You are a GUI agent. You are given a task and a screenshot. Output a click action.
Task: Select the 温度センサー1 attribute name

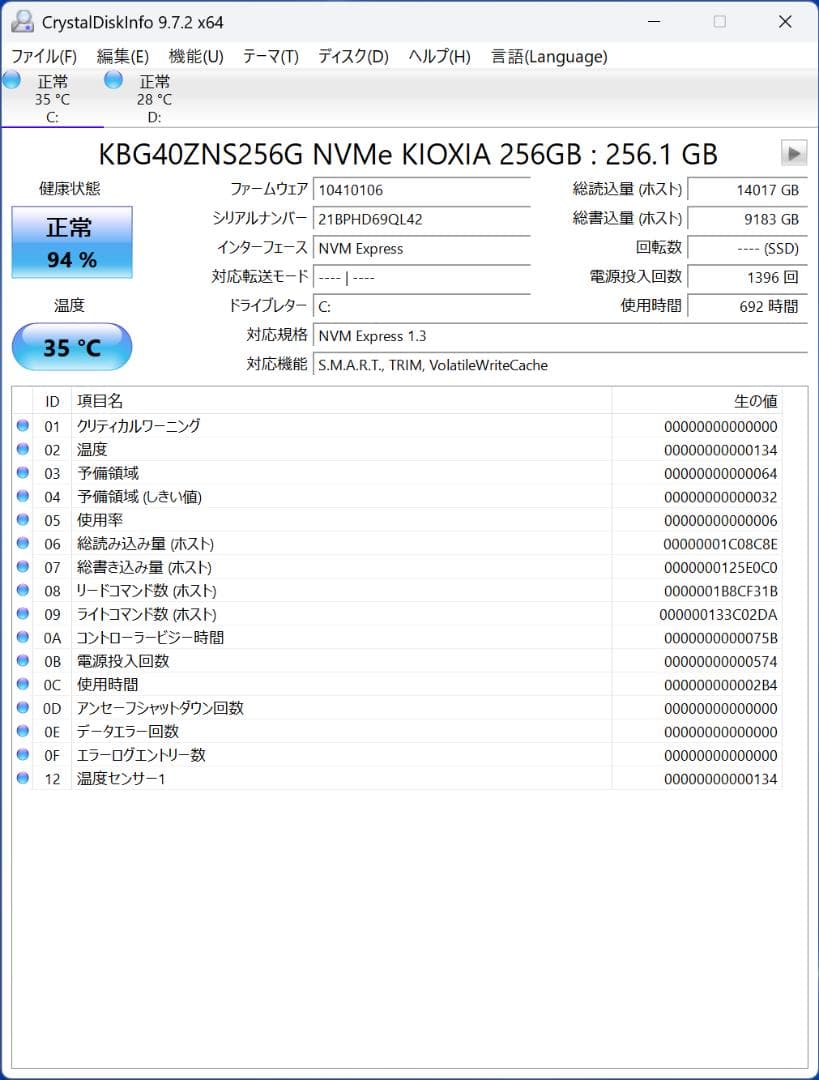pos(121,778)
